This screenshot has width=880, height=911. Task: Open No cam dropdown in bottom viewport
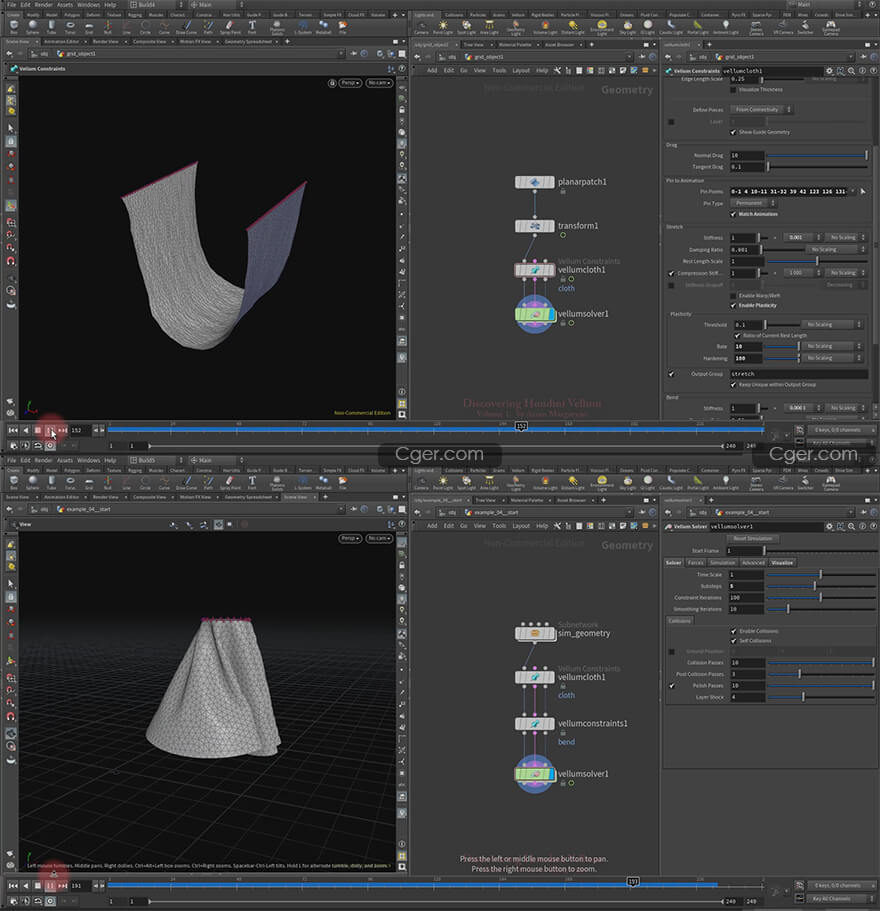point(379,539)
